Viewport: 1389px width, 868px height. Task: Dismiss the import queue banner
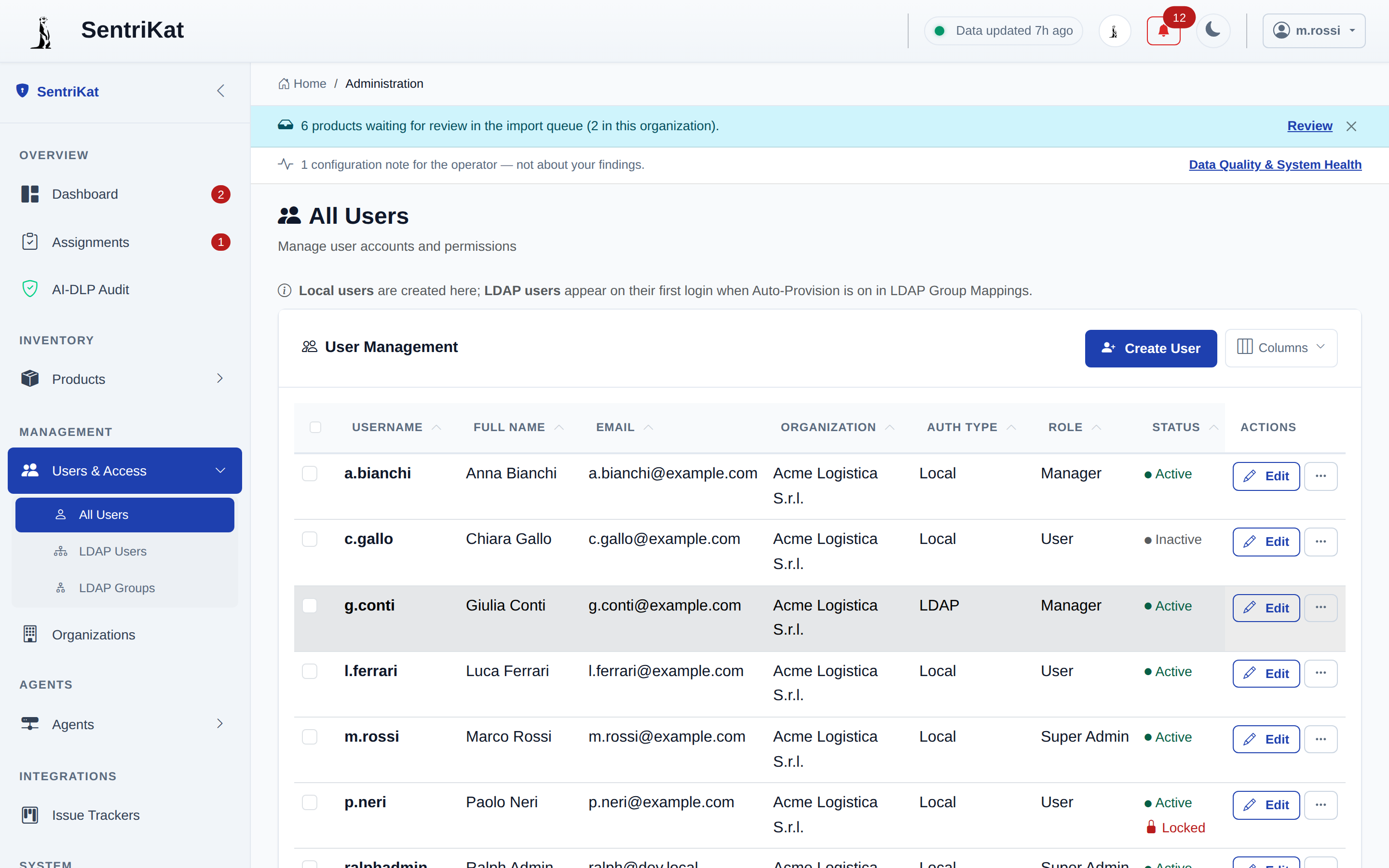pyautogui.click(x=1351, y=126)
